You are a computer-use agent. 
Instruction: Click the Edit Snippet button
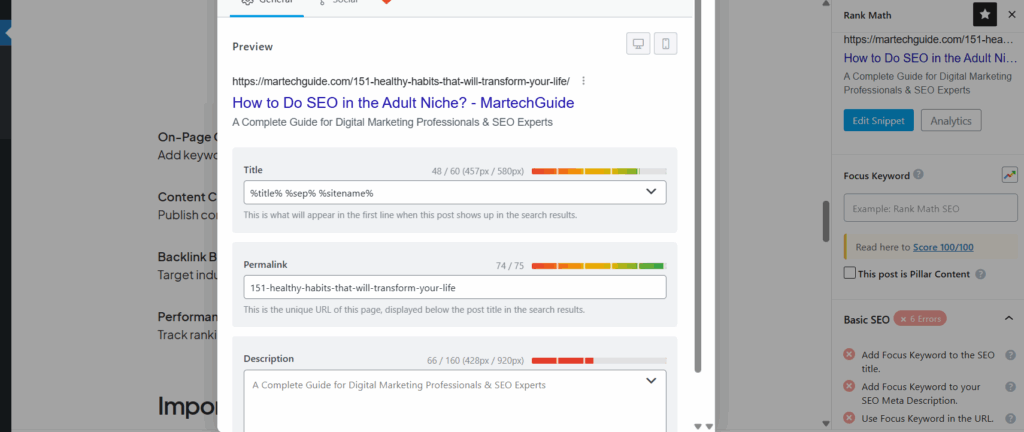coord(878,121)
